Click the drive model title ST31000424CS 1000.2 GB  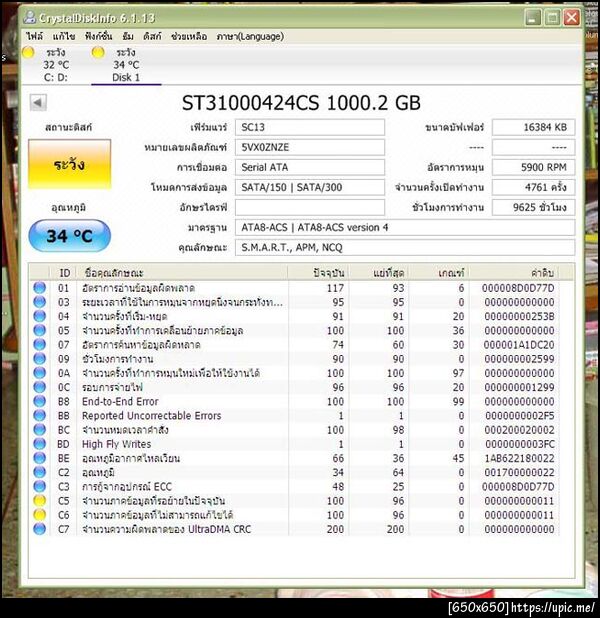point(301,103)
